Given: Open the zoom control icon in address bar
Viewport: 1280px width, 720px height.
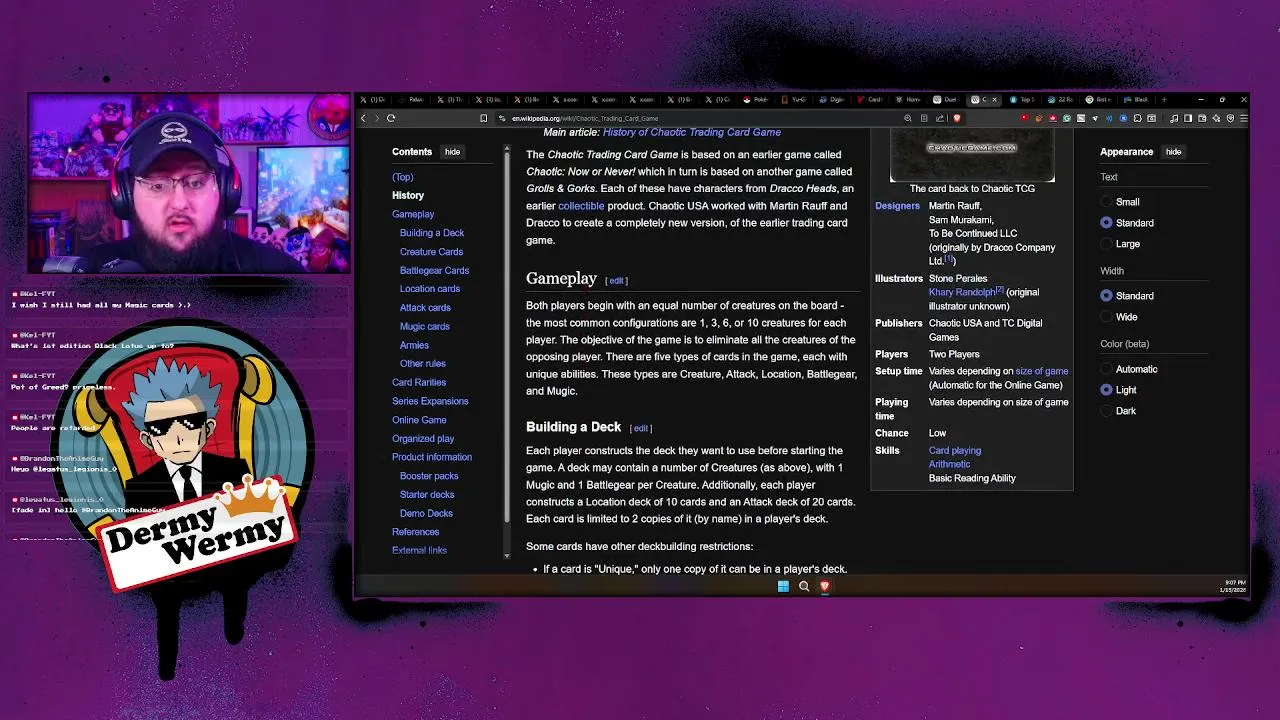Looking at the screenshot, I should (x=908, y=118).
